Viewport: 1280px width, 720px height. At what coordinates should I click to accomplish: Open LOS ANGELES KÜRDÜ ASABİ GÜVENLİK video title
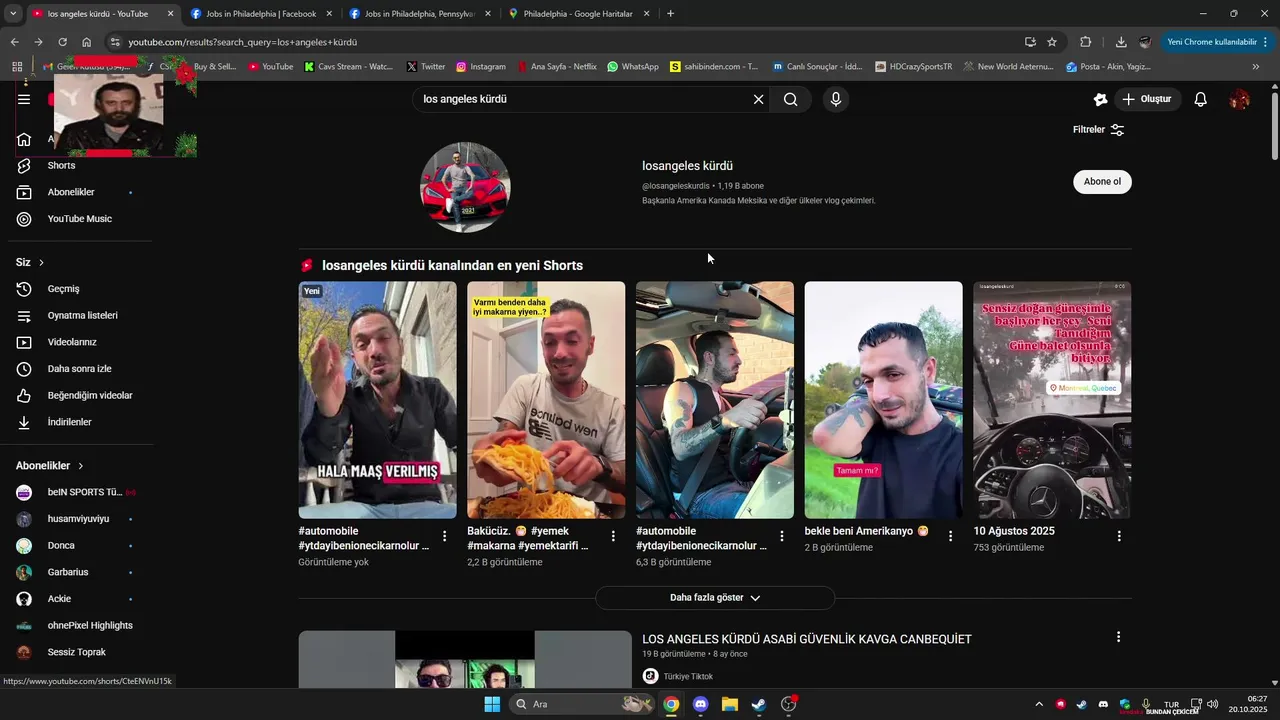[x=807, y=639]
